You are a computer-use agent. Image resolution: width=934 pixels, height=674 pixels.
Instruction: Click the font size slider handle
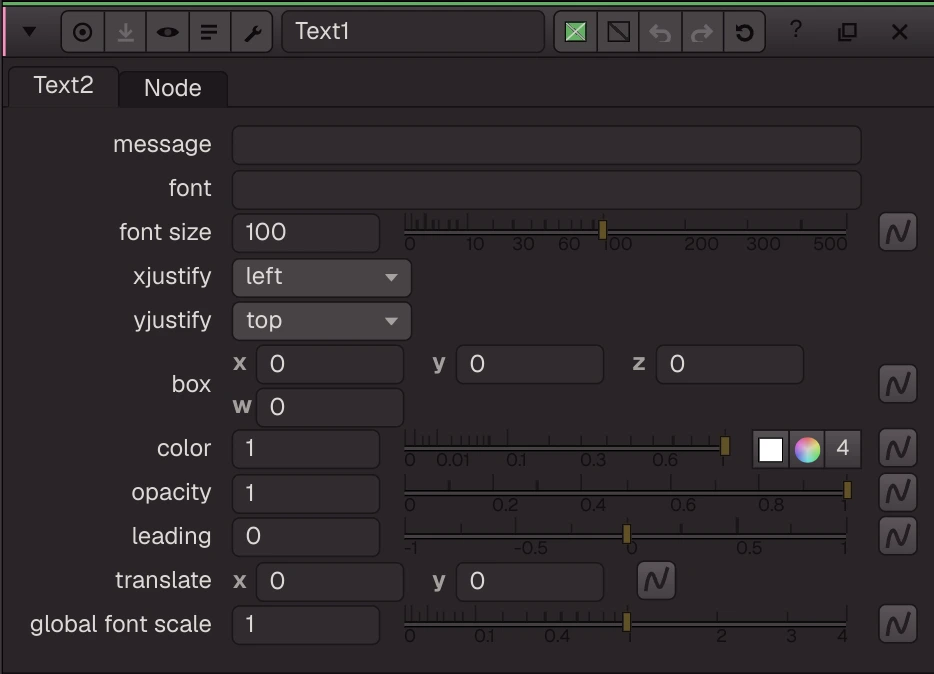point(602,230)
